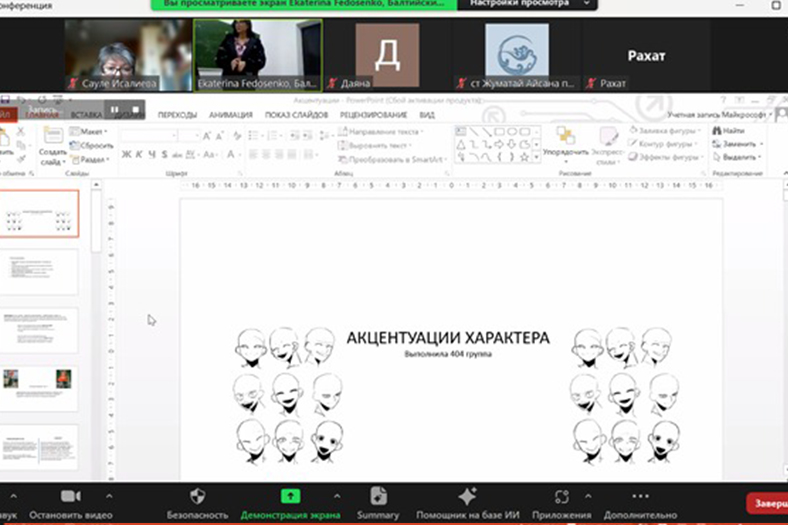Screen dimensions: 788x525
Task: Click the More (Дополнительно) three-dots icon
Action: [x=641, y=497]
